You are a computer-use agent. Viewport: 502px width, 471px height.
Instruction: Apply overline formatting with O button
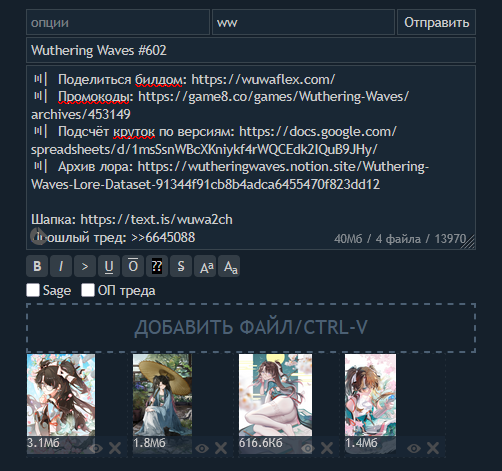[x=133, y=266]
